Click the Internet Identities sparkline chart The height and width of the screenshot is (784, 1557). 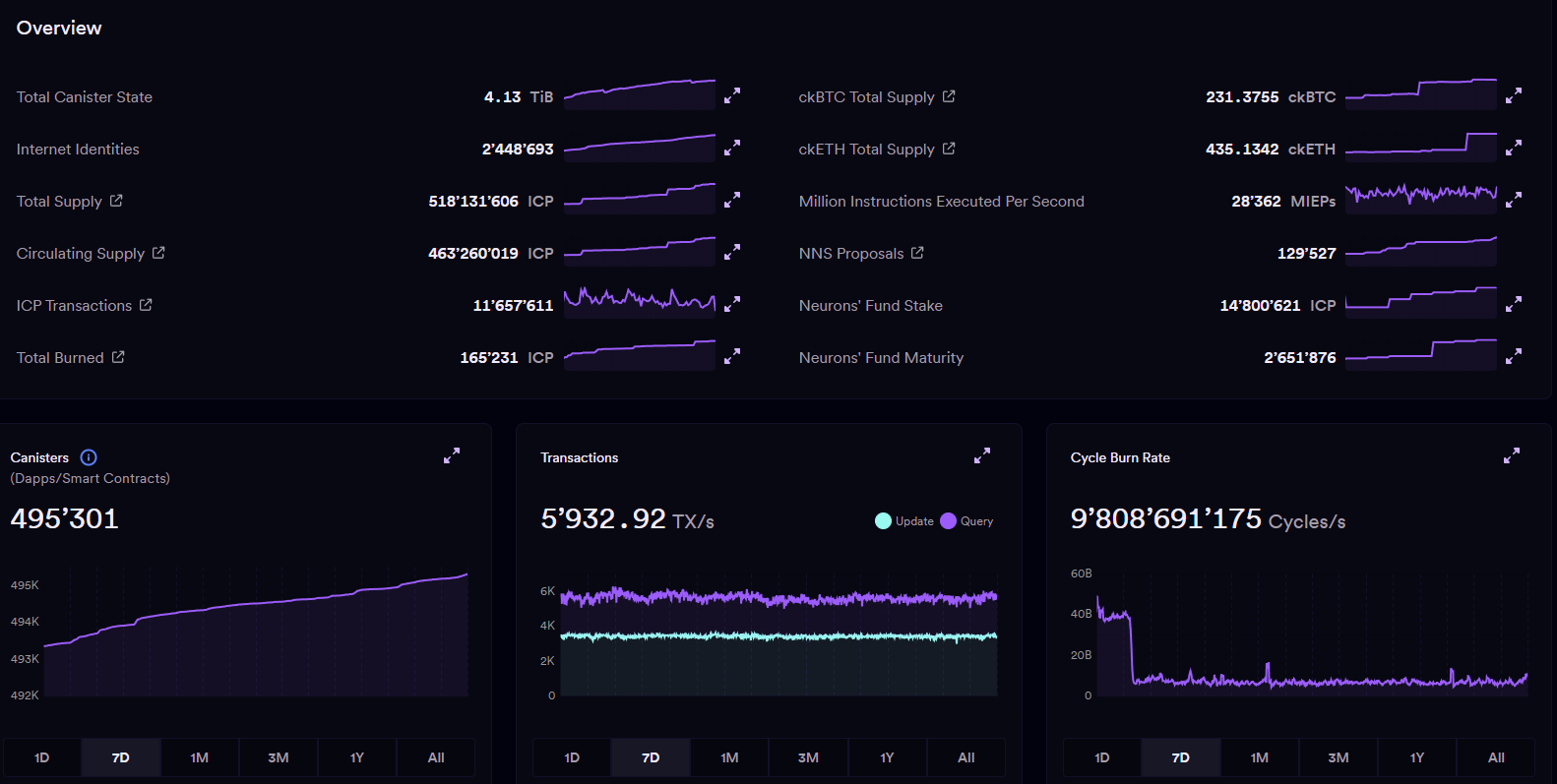(x=639, y=149)
